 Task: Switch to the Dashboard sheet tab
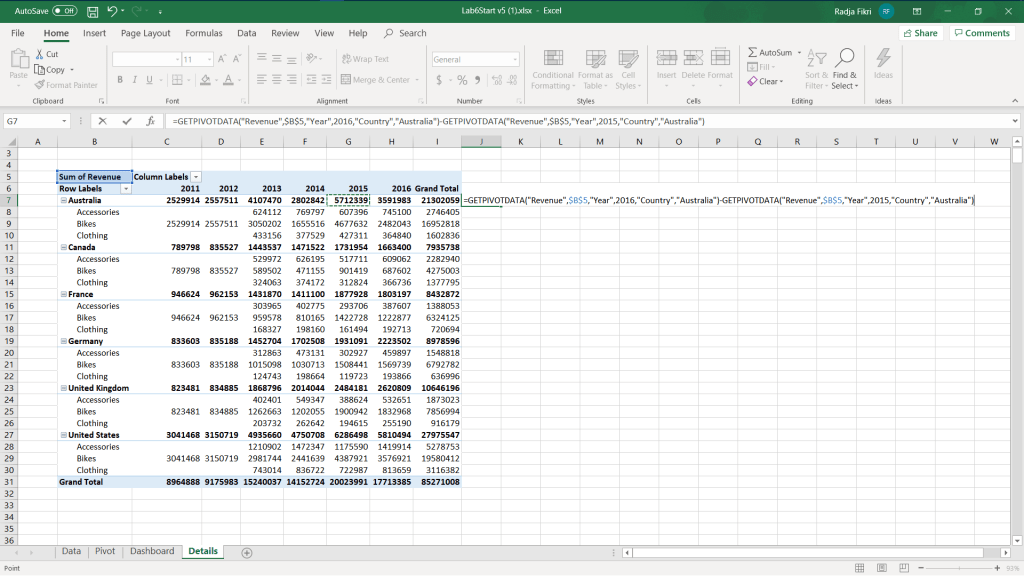pos(152,551)
